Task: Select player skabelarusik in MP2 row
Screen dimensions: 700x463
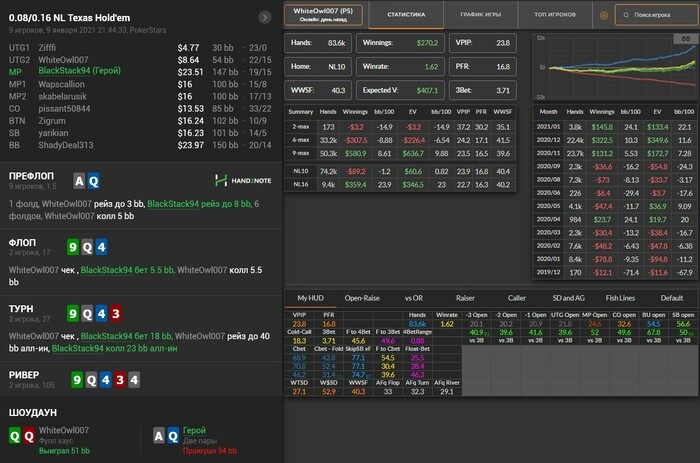Action: [62, 96]
